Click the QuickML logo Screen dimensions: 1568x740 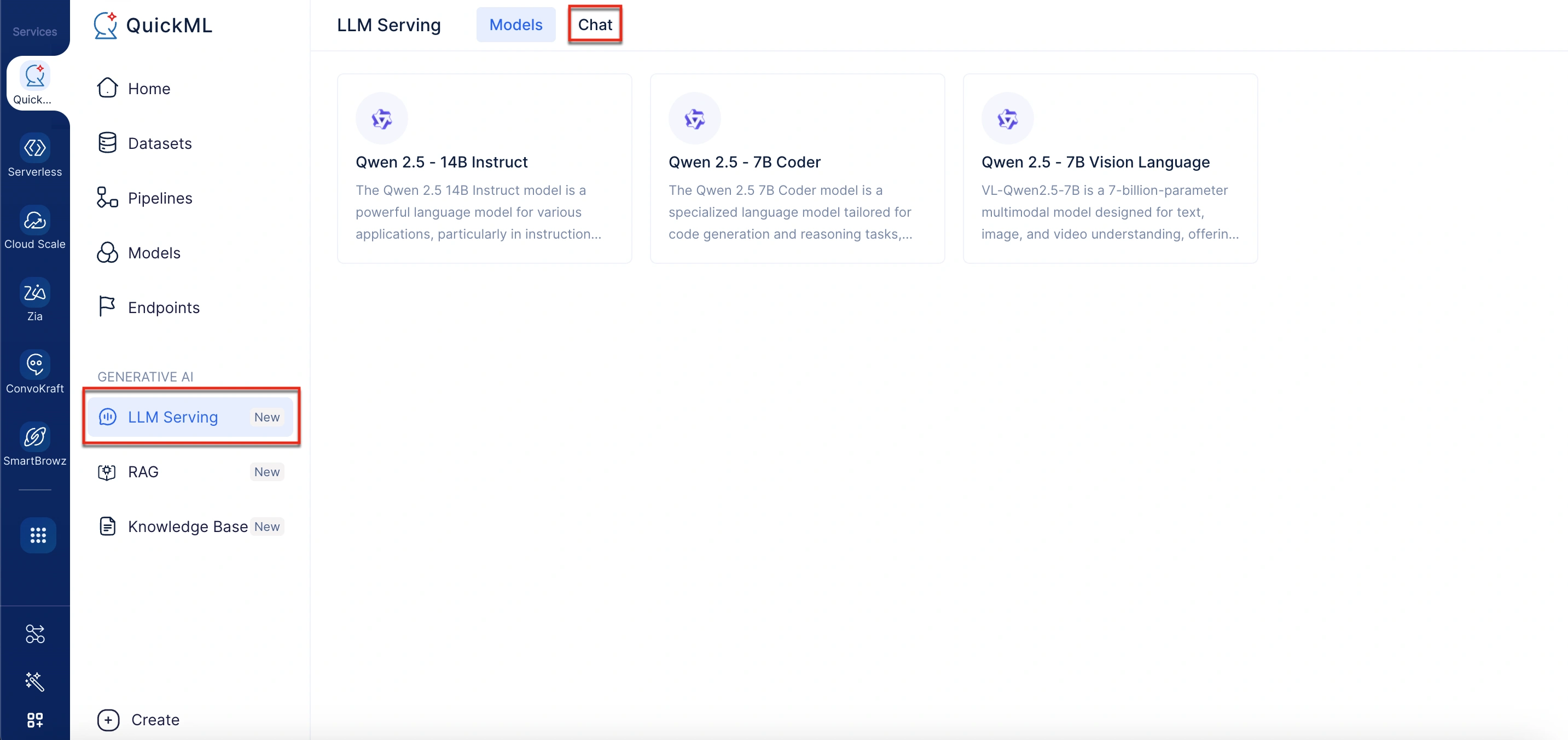[153, 25]
